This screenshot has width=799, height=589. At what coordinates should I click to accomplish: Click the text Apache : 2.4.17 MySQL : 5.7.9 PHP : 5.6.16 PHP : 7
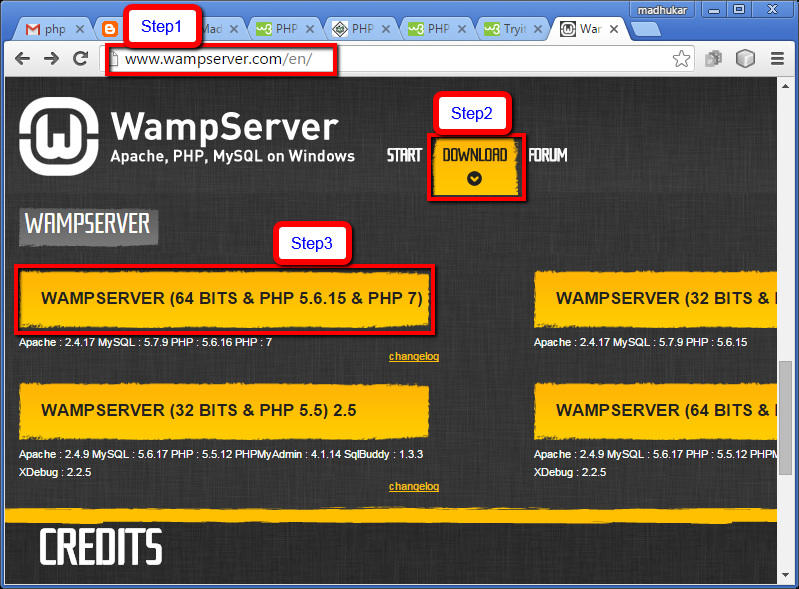pos(145,342)
